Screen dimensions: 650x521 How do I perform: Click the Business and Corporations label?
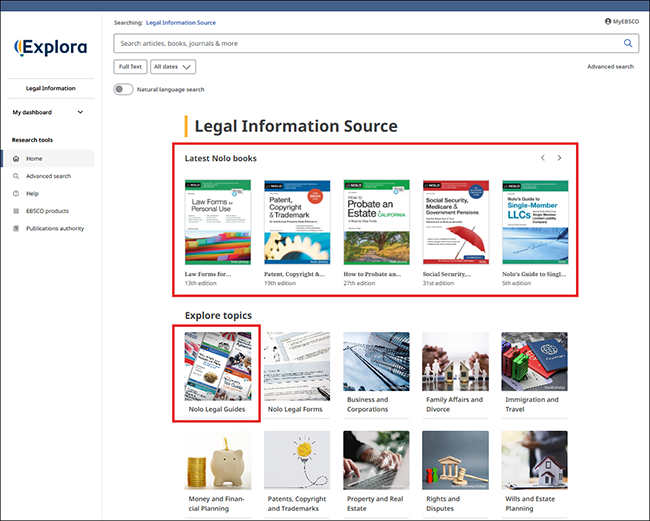[x=368, y=404]
